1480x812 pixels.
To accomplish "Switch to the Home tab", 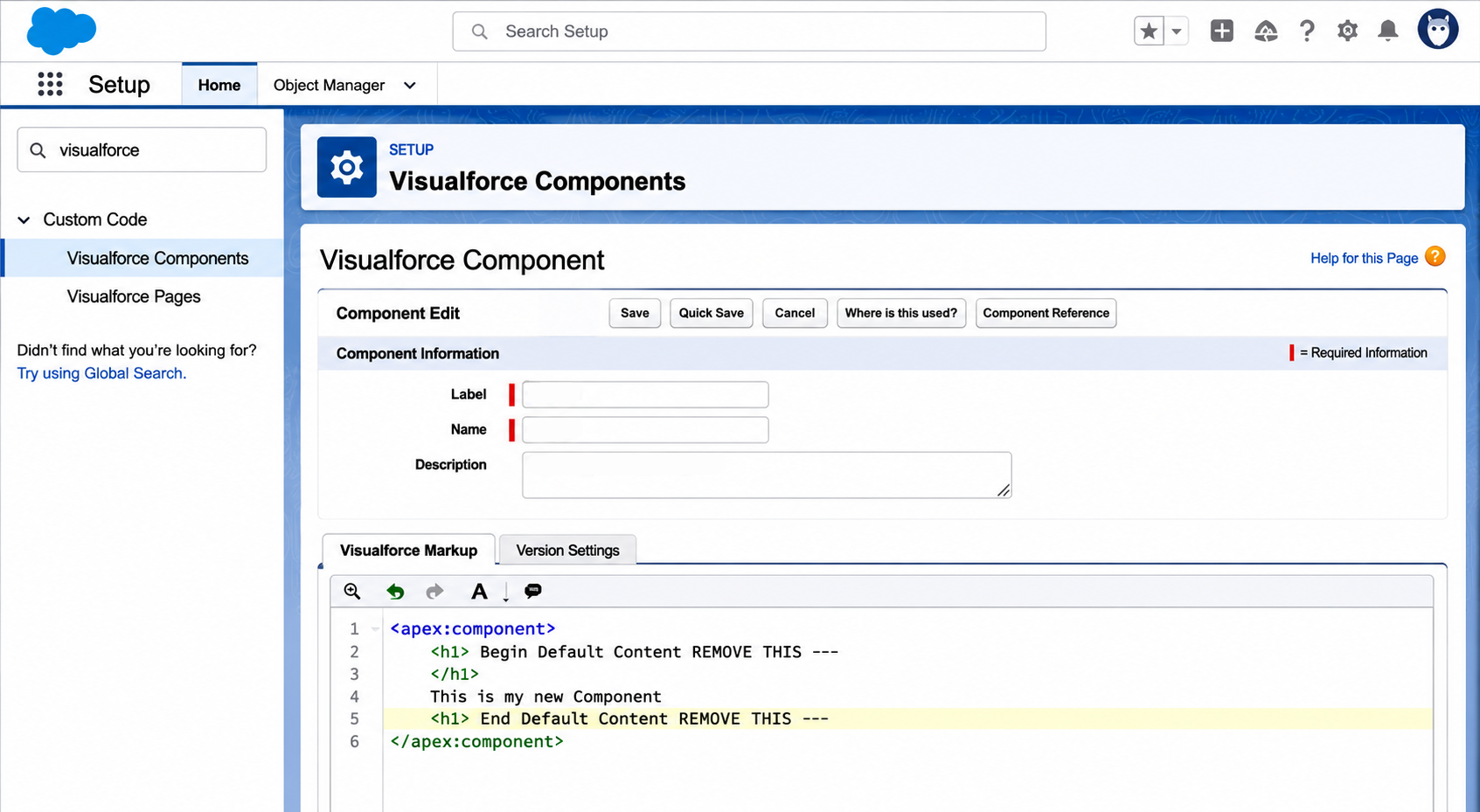I will (219, 85).
